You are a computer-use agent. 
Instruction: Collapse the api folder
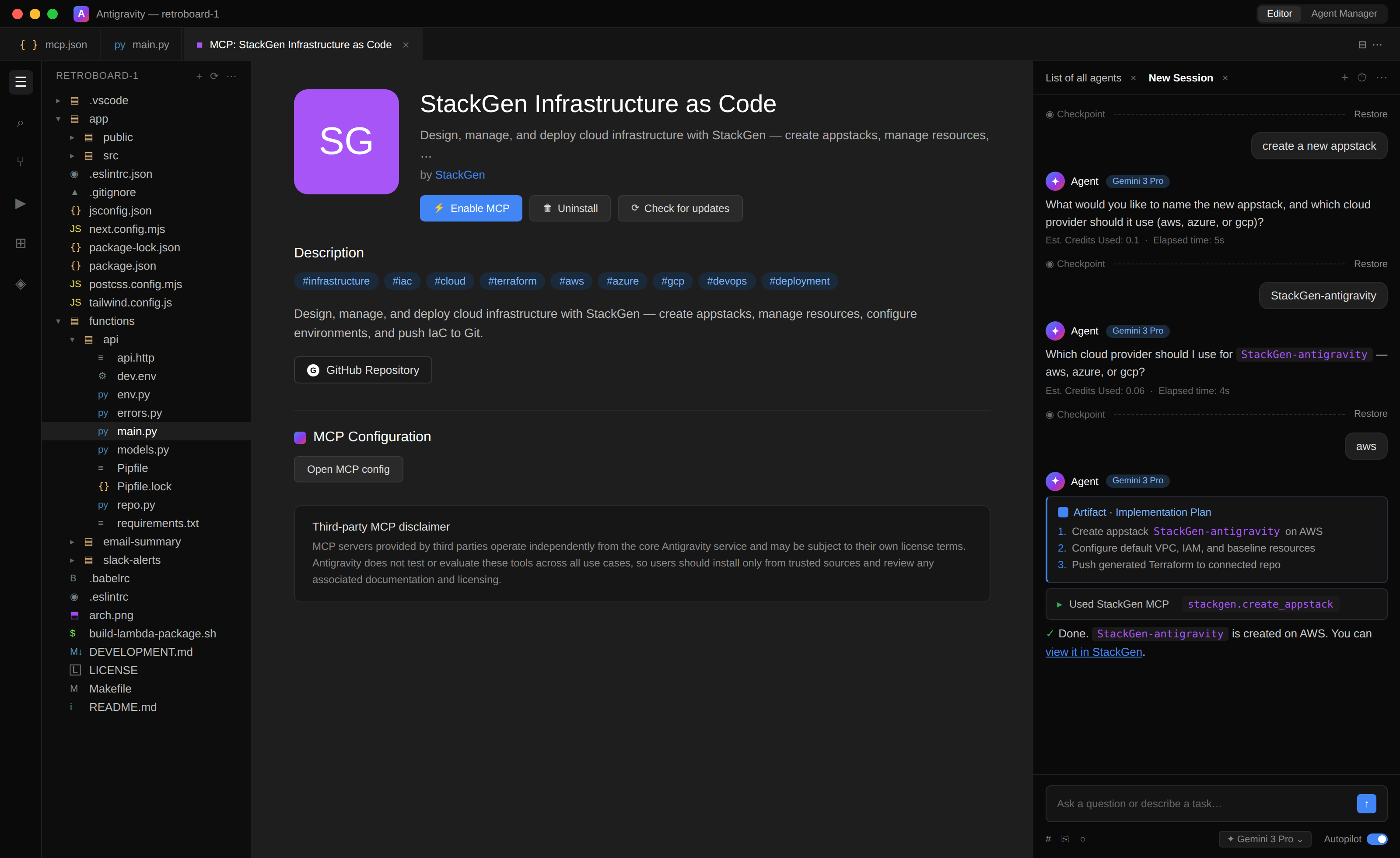pos(72,339)
